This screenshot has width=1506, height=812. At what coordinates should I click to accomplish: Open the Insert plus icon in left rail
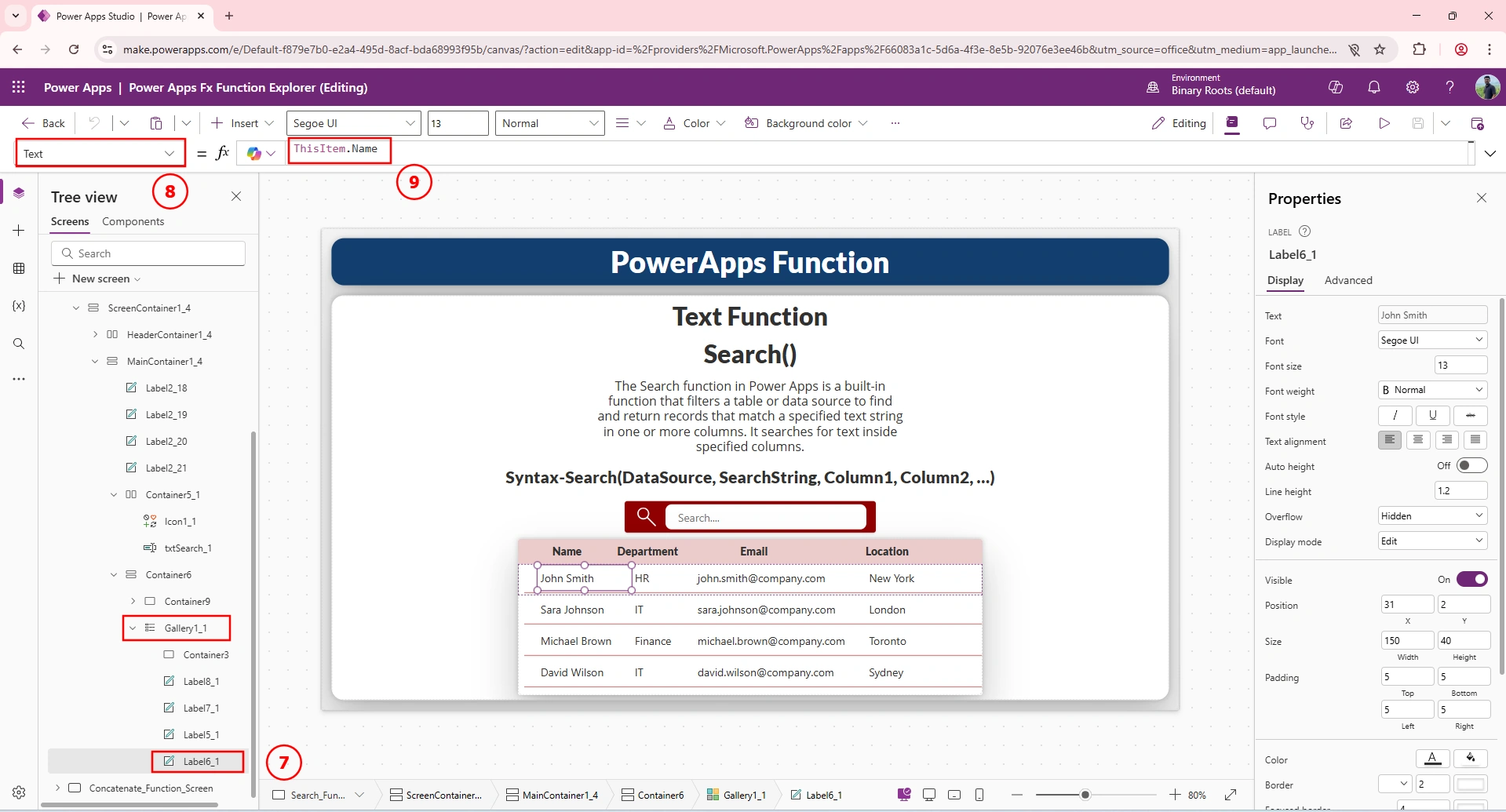click(x=19, y=231)
